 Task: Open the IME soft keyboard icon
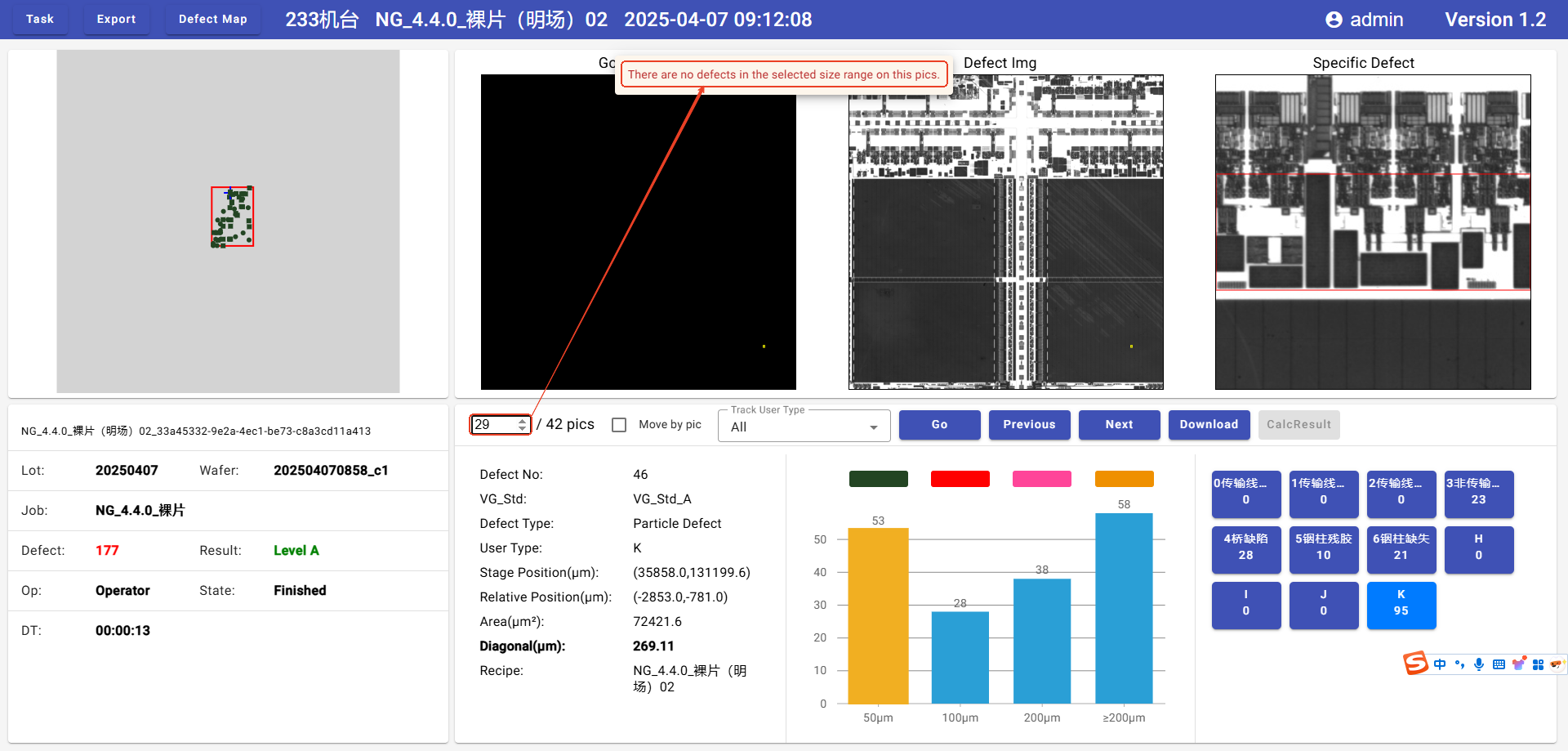(1499, 664)
